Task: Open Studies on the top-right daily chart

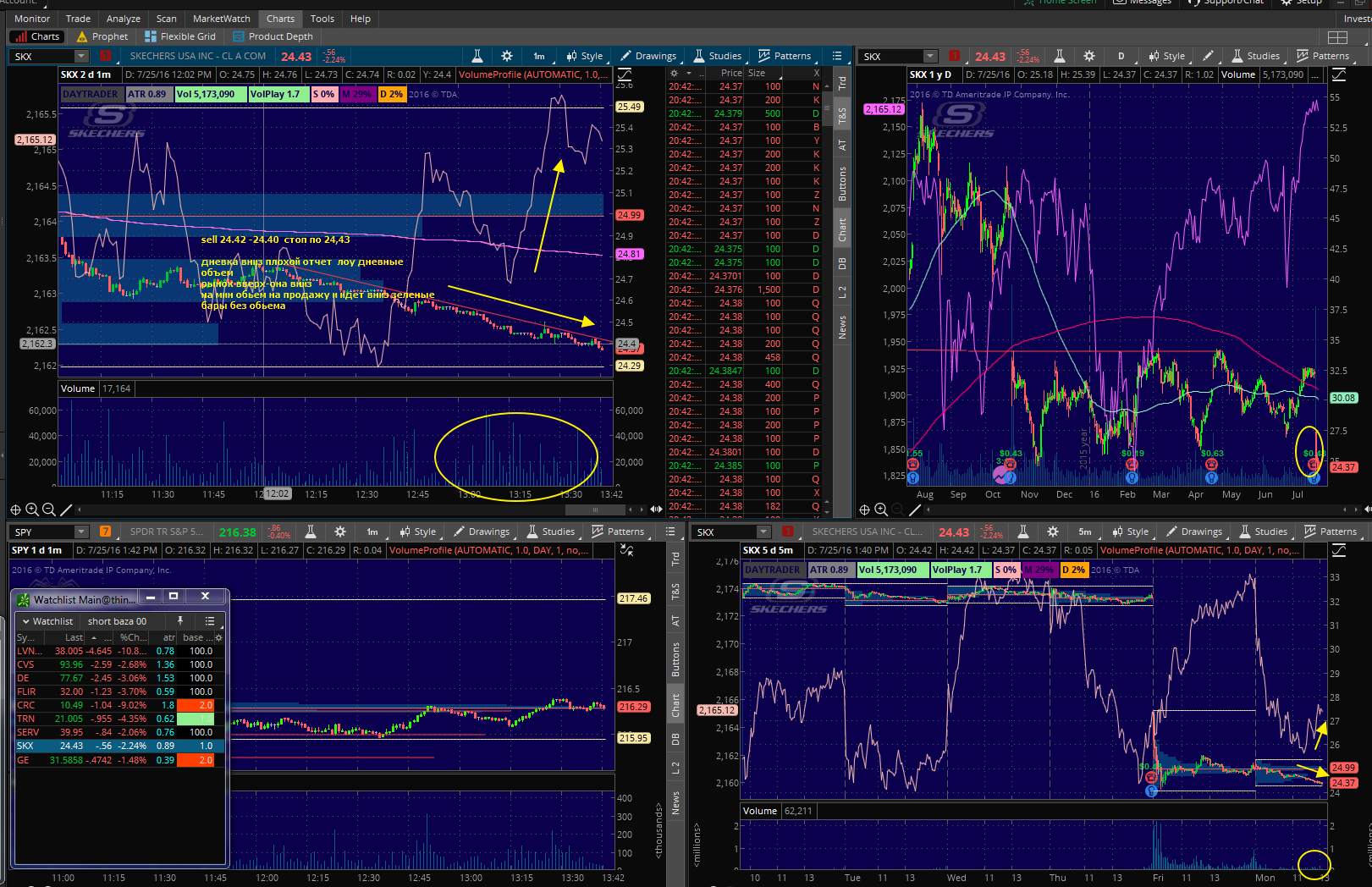Action: [x=1256, y=57]
